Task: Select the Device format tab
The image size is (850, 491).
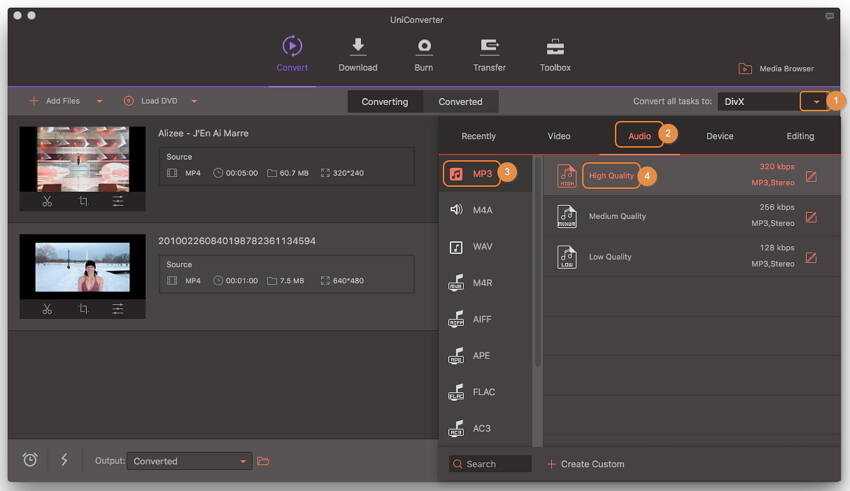Action: pos(719,136)
